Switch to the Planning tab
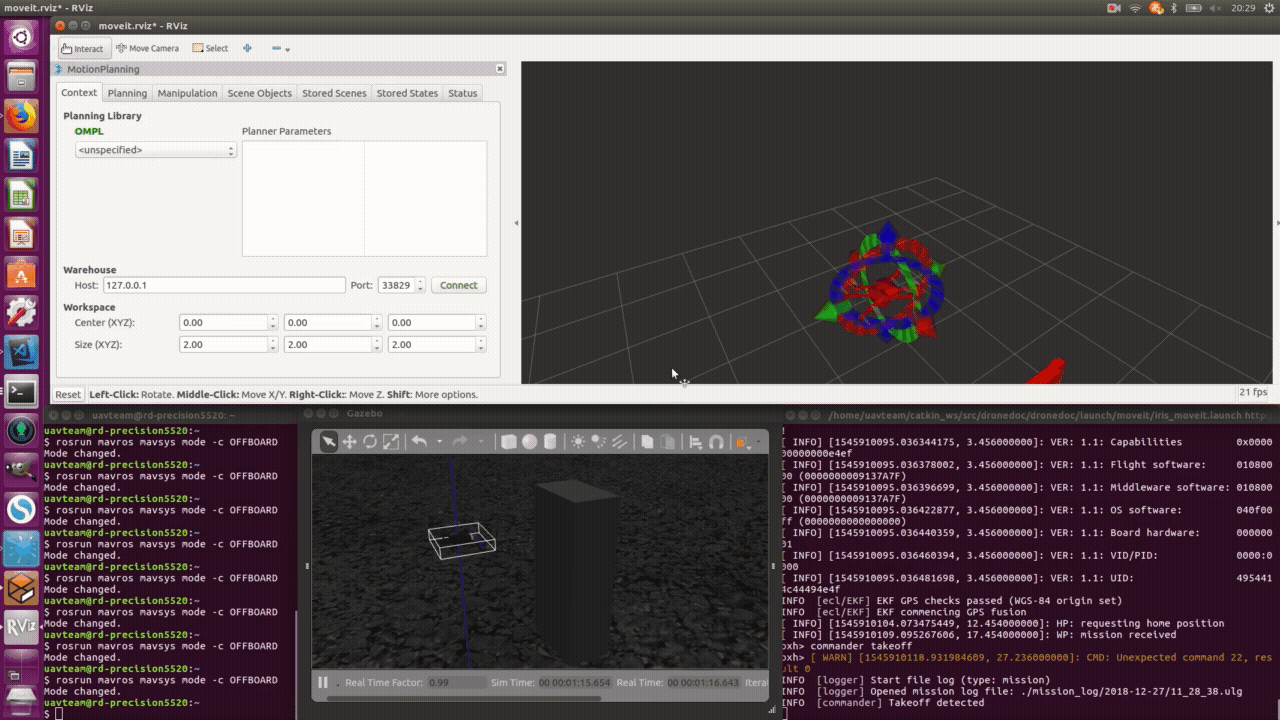 click(x=127, y=93)
